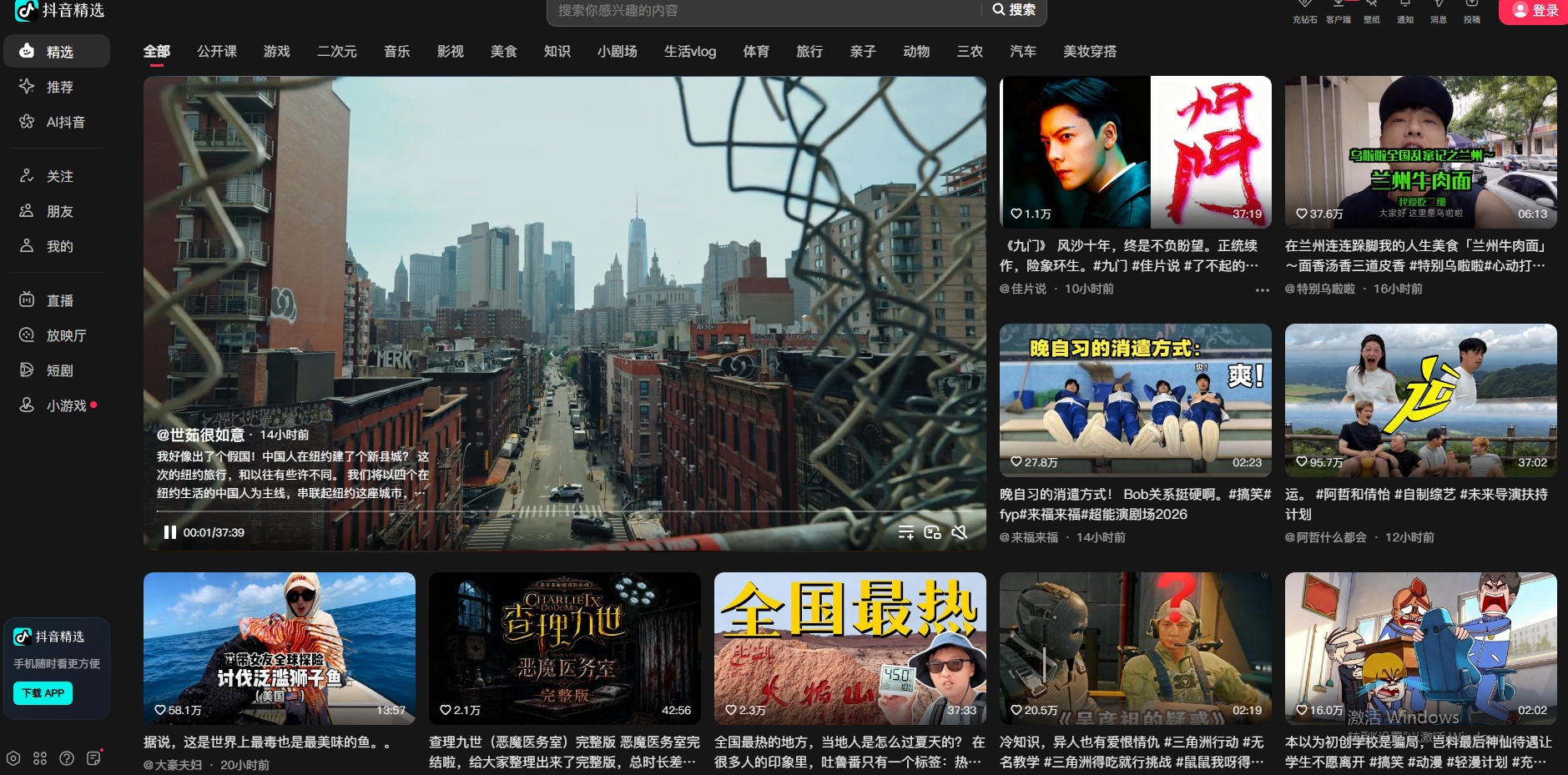The height and width of the screenshot is (775, 1568).
Task: Switch to the 生活vlog tab
Action: point(690,52)
